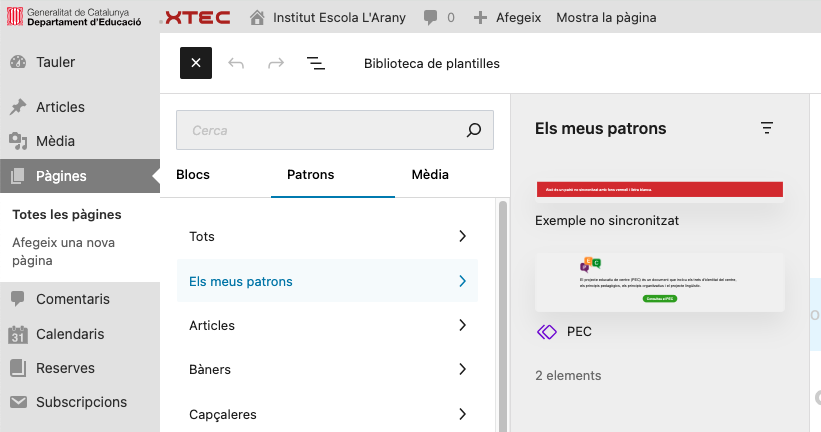Click the Cerca search field

click(335, 130)
